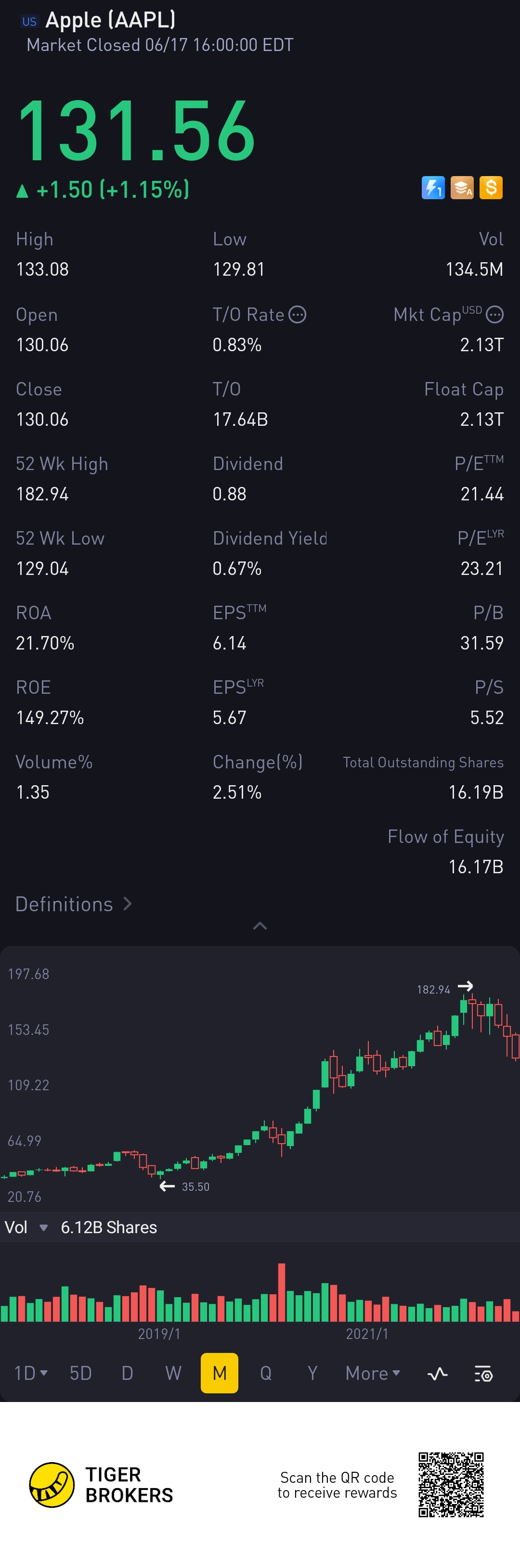The height and width of the screenshot is (1568, 520).
Task: Open chart settings icon
Action: pos(483,1373)
